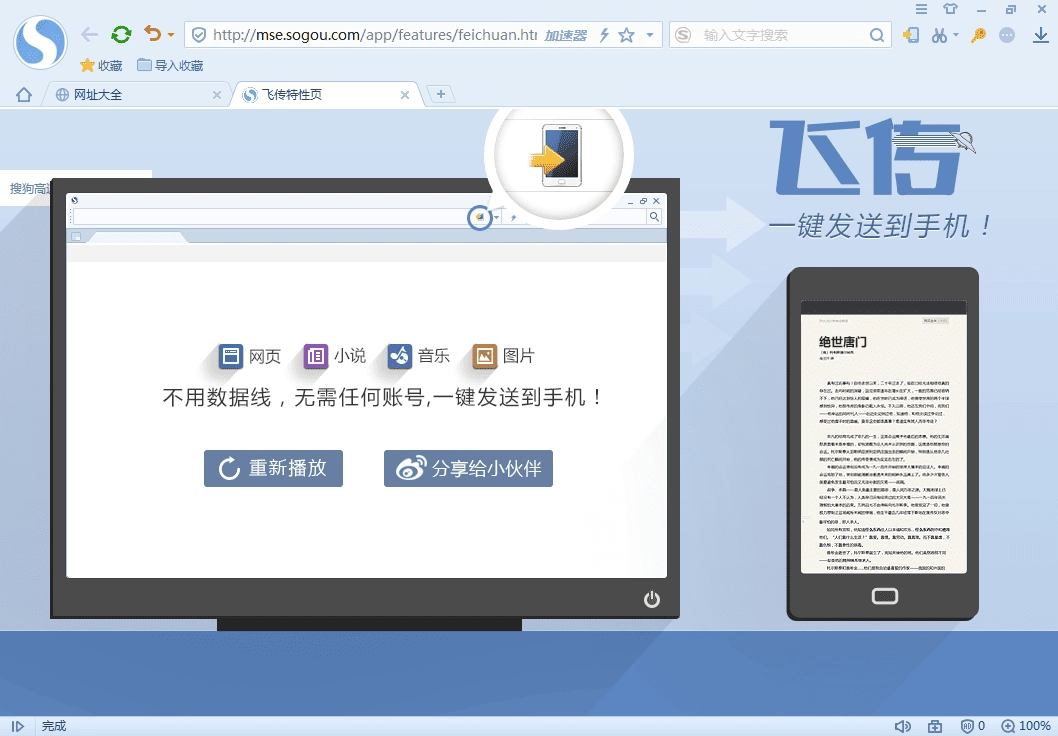Viewport: 1058px width, 736px height.
Task: Expand the screenshot tool dropdown arrow
Action: tap(955, 35)
